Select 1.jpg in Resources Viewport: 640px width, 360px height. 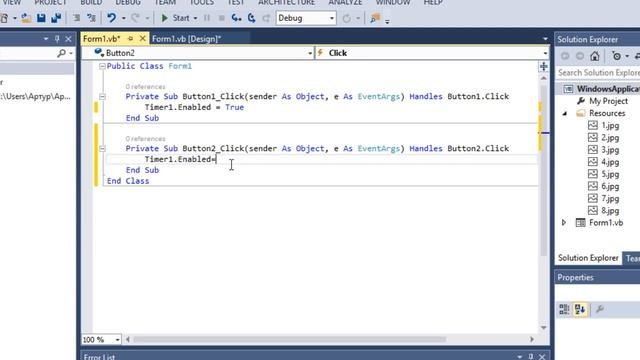pyautogui.click(x=610, y=126)
